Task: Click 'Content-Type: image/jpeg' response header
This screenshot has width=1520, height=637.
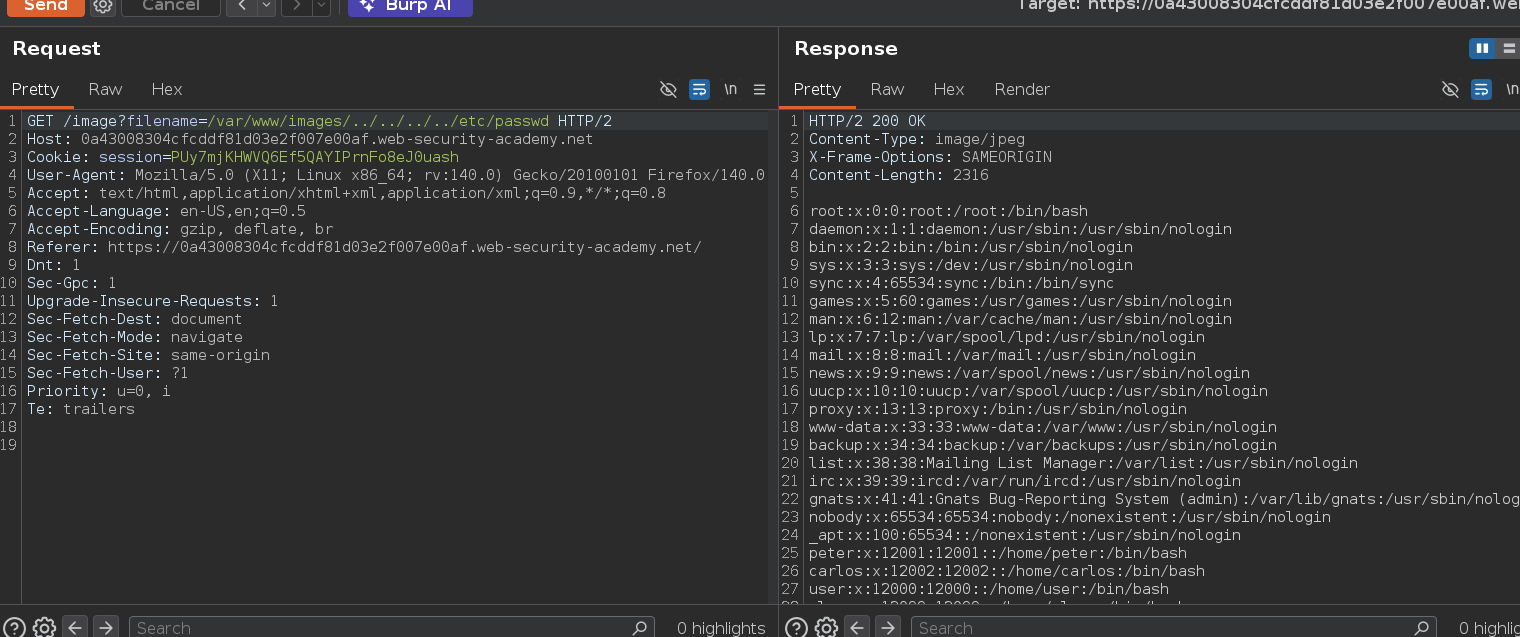Action: (x=917, y=139)
